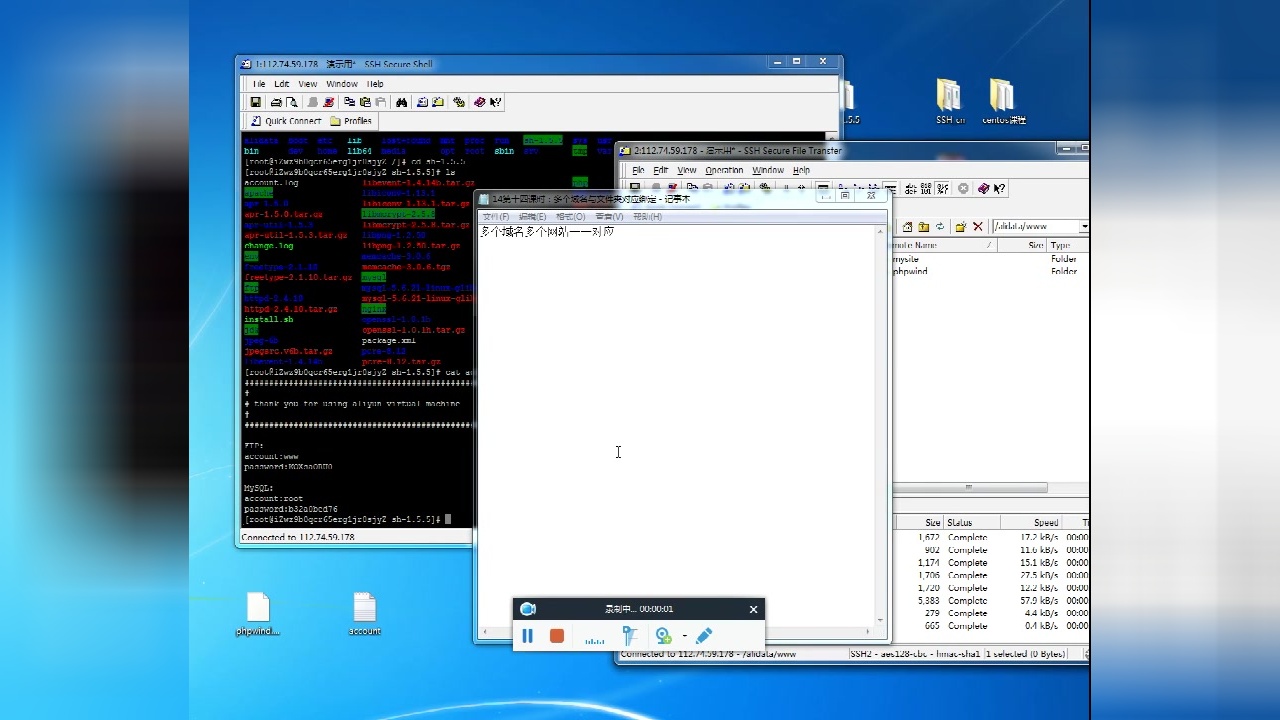Select phpwind file icon on desktop
Viewport: 1280px width, 720px height.
(x=258, y=614)
